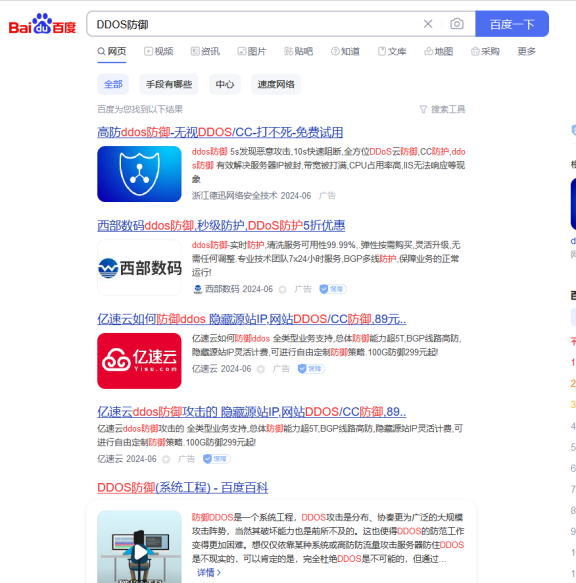Screen dimensions: 576x583
Task: Select the 速度网络 filter chip
Action: (276, 84)
